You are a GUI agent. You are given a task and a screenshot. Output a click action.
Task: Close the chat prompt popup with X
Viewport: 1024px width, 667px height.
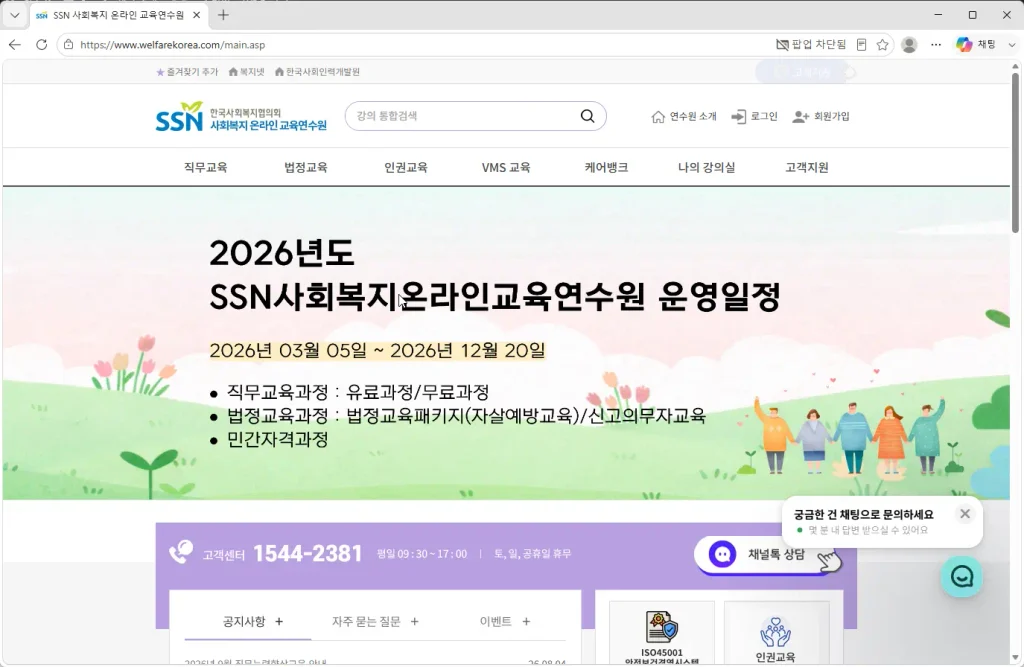click(965, 513)
